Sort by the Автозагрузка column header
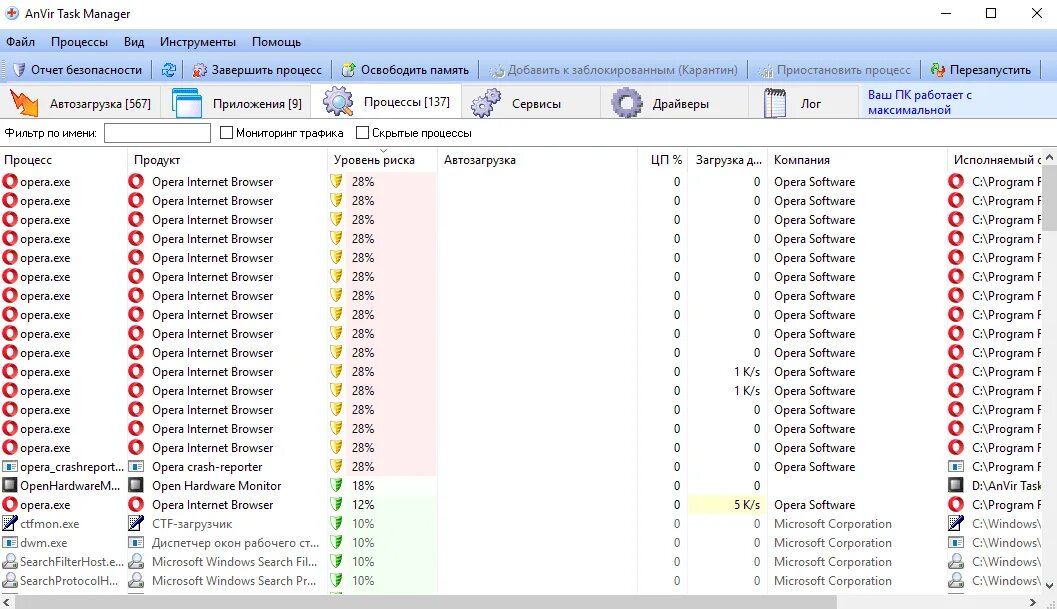 point(538,160)
